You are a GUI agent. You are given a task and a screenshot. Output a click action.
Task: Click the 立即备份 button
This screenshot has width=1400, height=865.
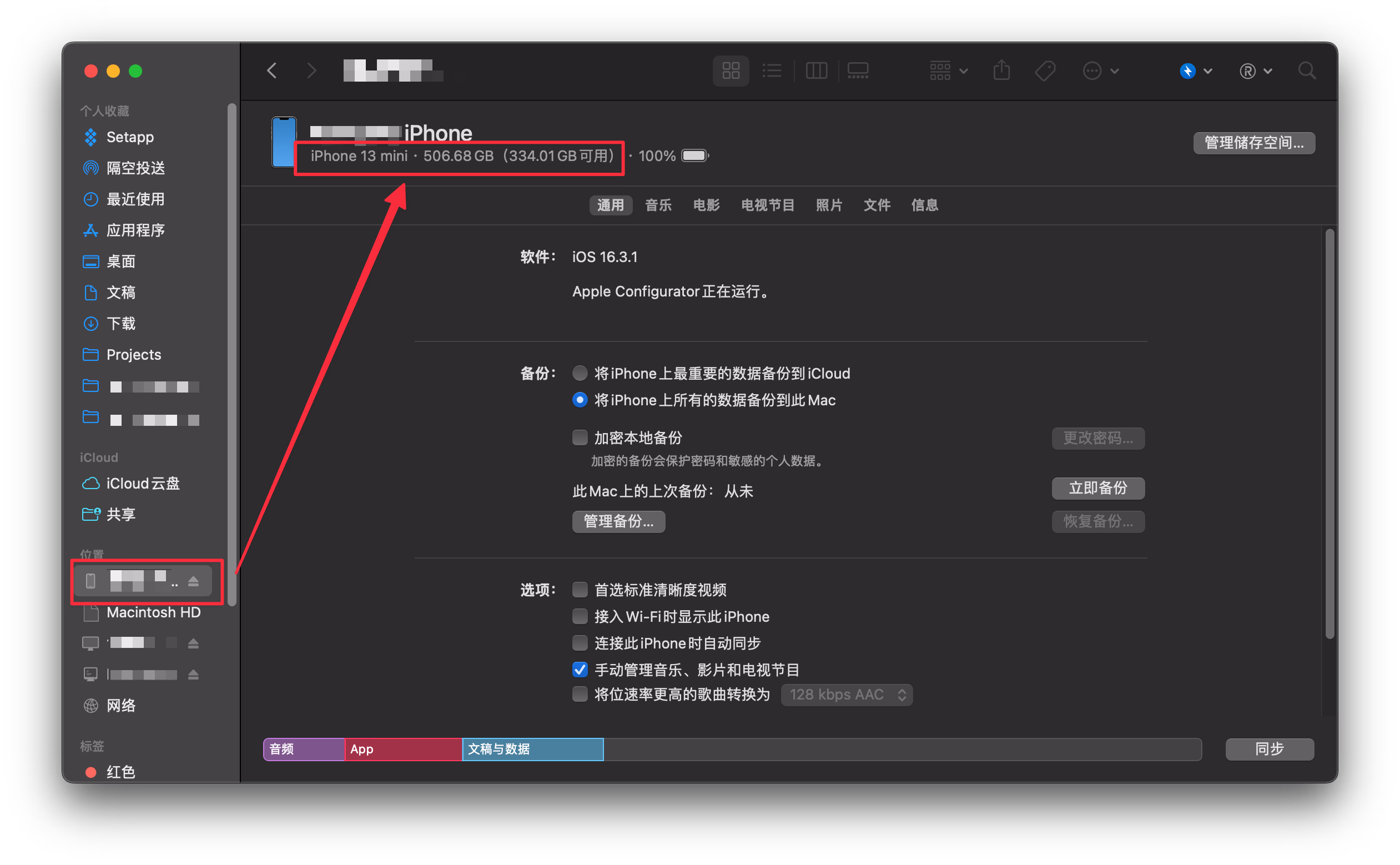click(1097, 488)
